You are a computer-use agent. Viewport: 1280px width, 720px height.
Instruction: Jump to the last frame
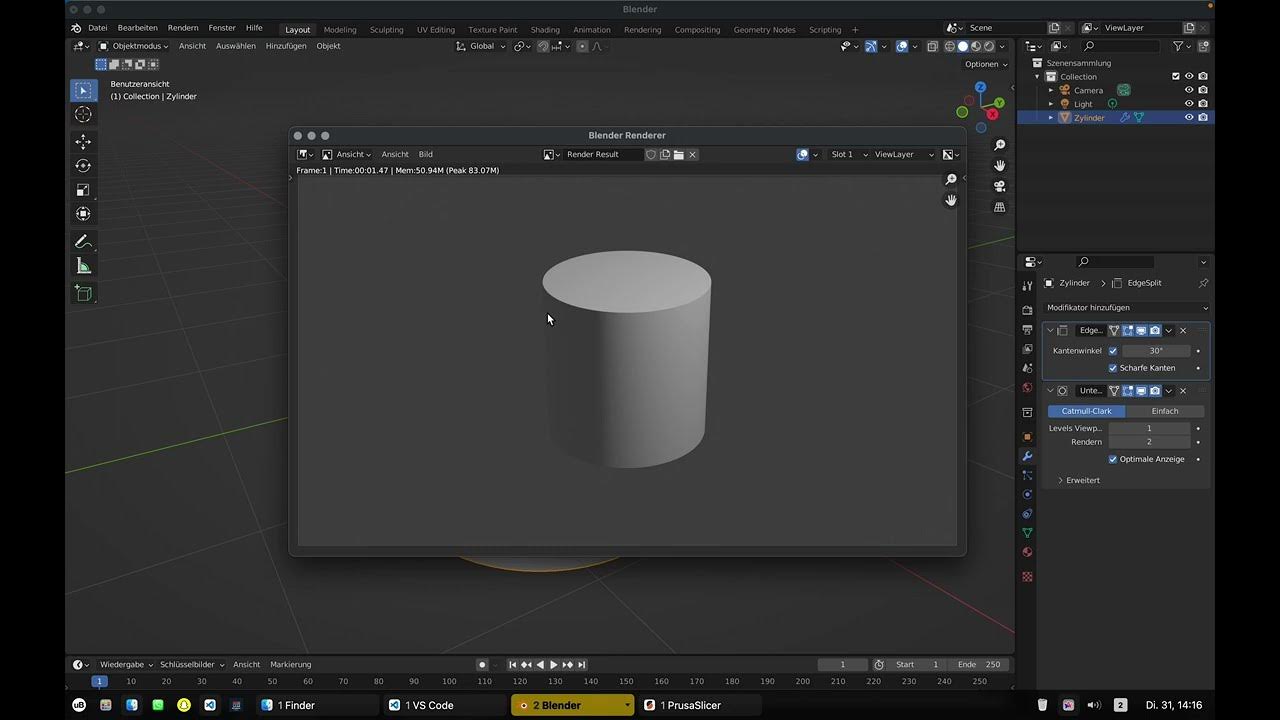(x=582, y=665)
